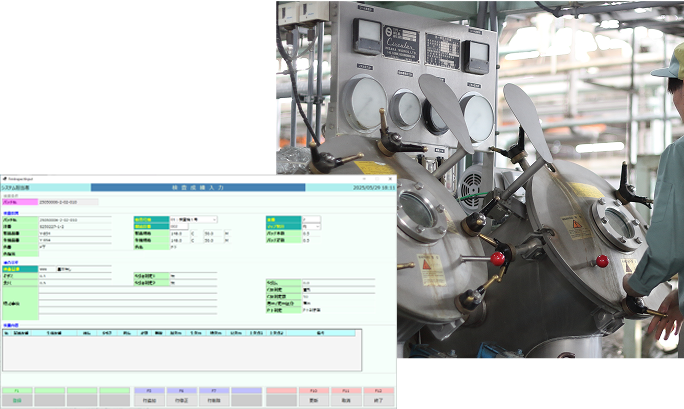This screenshot has width=684, height=409.
Task: Click the F12 終了 button
Action: (x=378, y=397)
